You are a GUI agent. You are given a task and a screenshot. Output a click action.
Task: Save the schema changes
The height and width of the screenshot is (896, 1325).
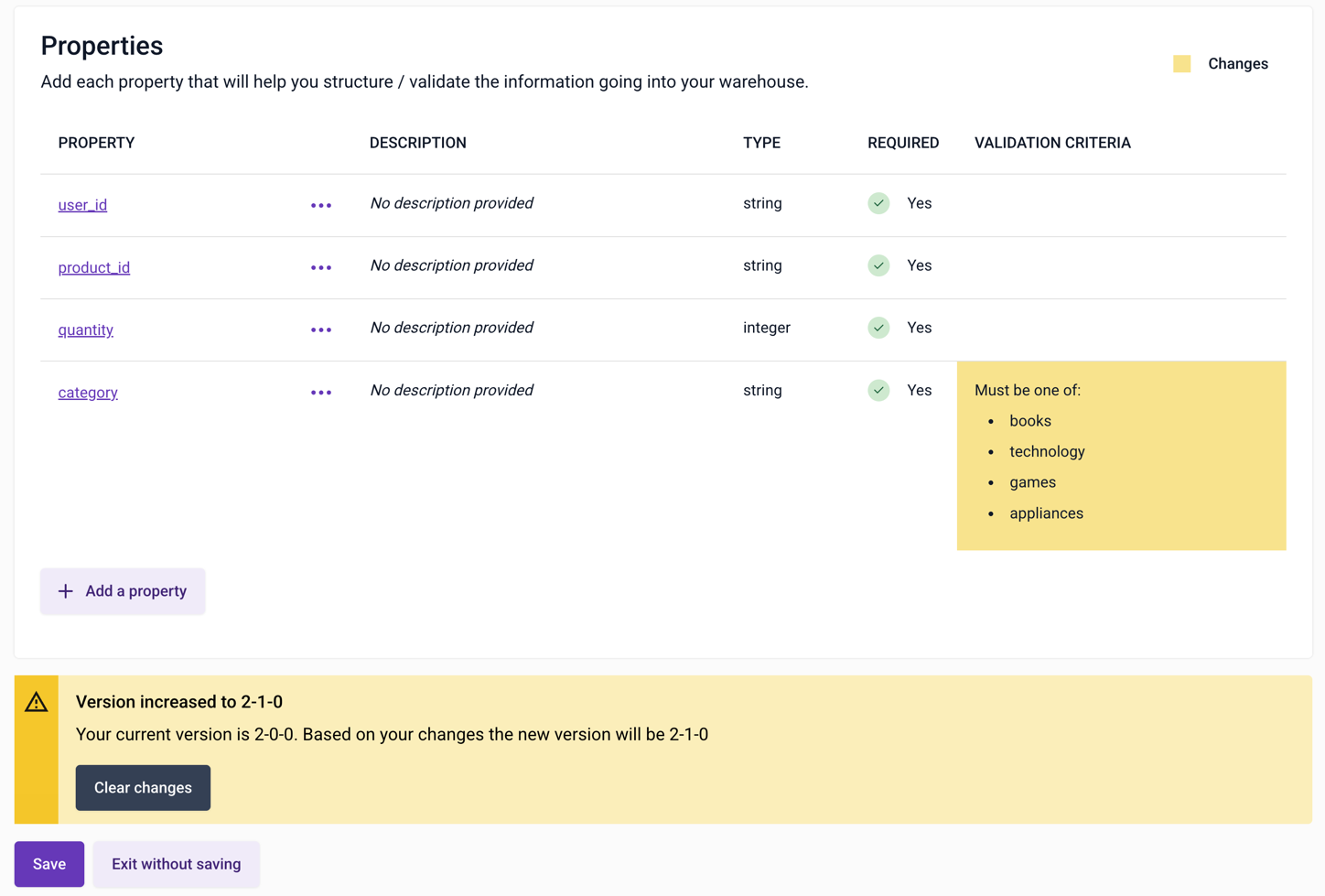[x=49, y=864]
